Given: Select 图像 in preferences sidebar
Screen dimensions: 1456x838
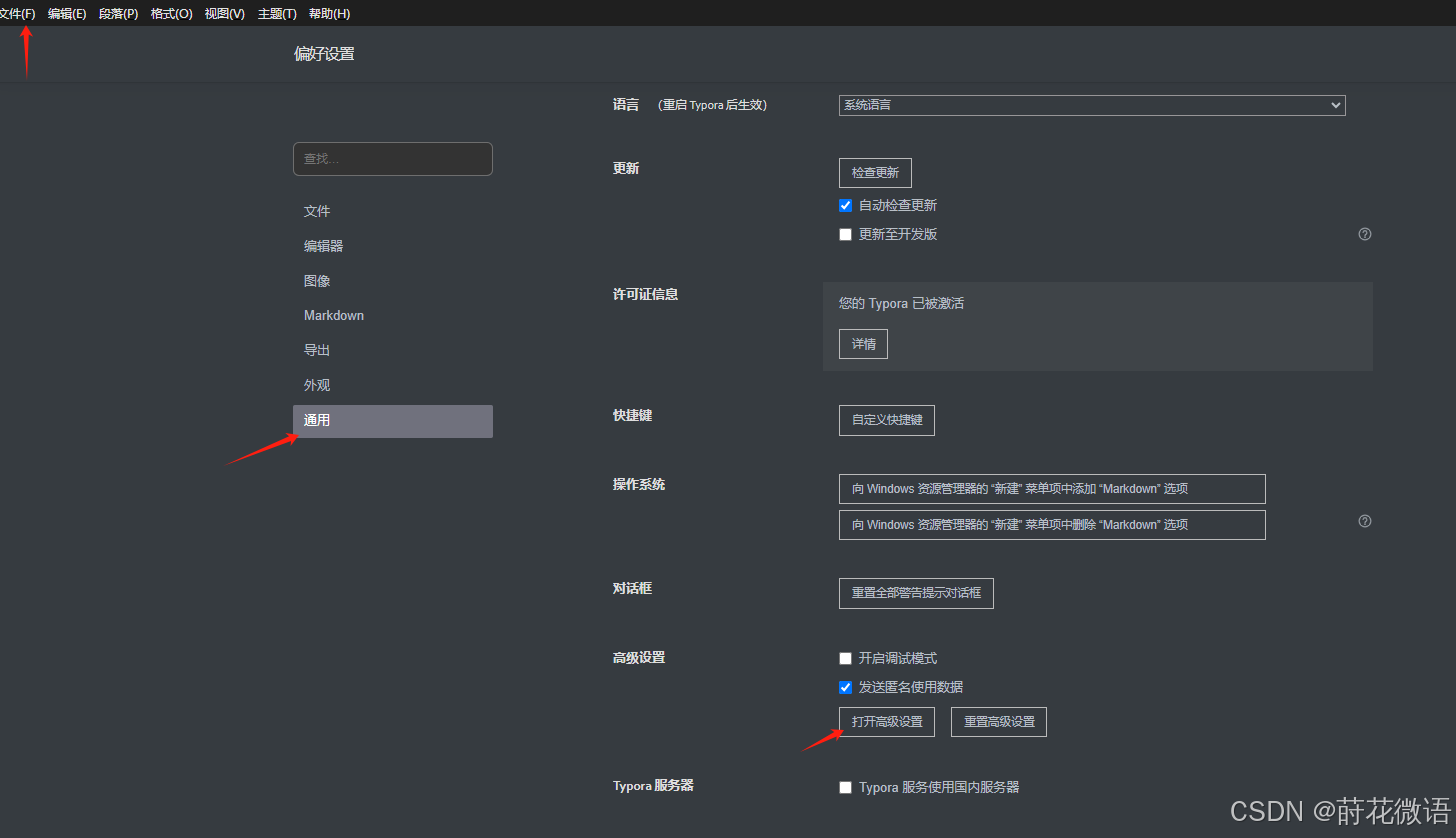Looking at the screenshot, I should [x=393, y=281].
